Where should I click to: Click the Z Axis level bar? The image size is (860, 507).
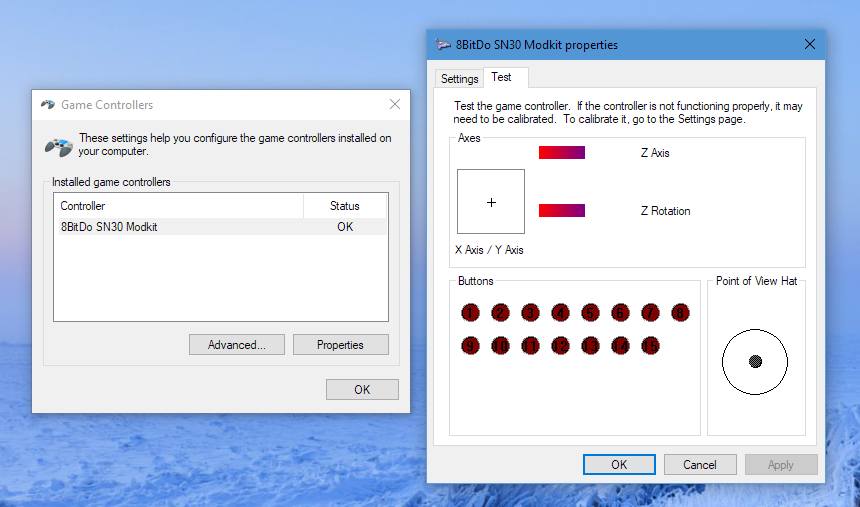click(562, 153)
